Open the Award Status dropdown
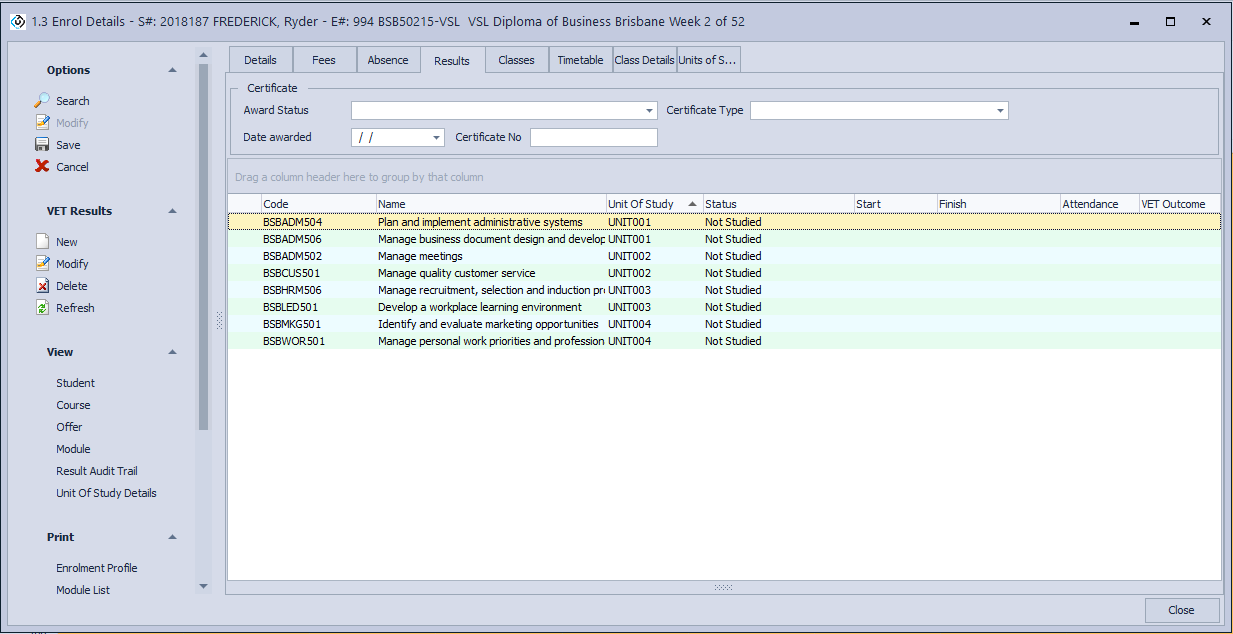 [x=650, y=111]
